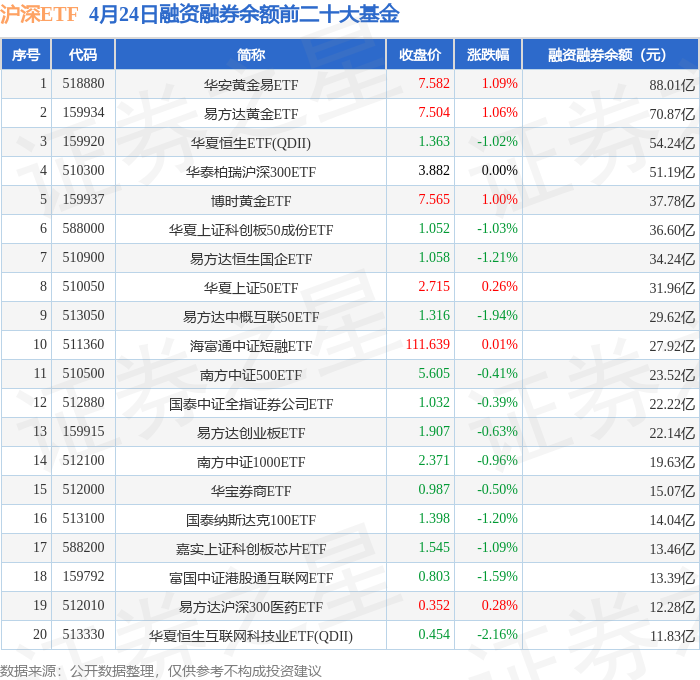
Task: Click balance value 36.60亿
Action: [x=672, y=230]
